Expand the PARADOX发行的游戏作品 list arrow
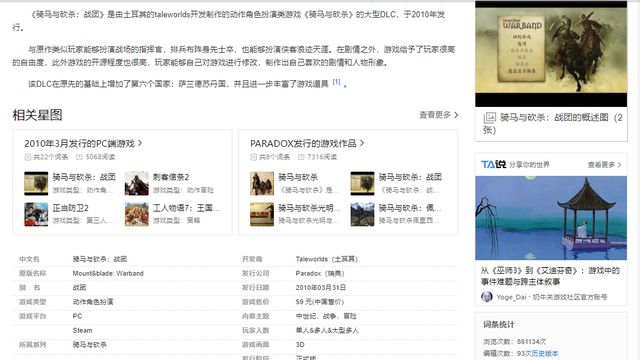The width and height of the screenshot is (640, 360). click(x=362, y=143)
